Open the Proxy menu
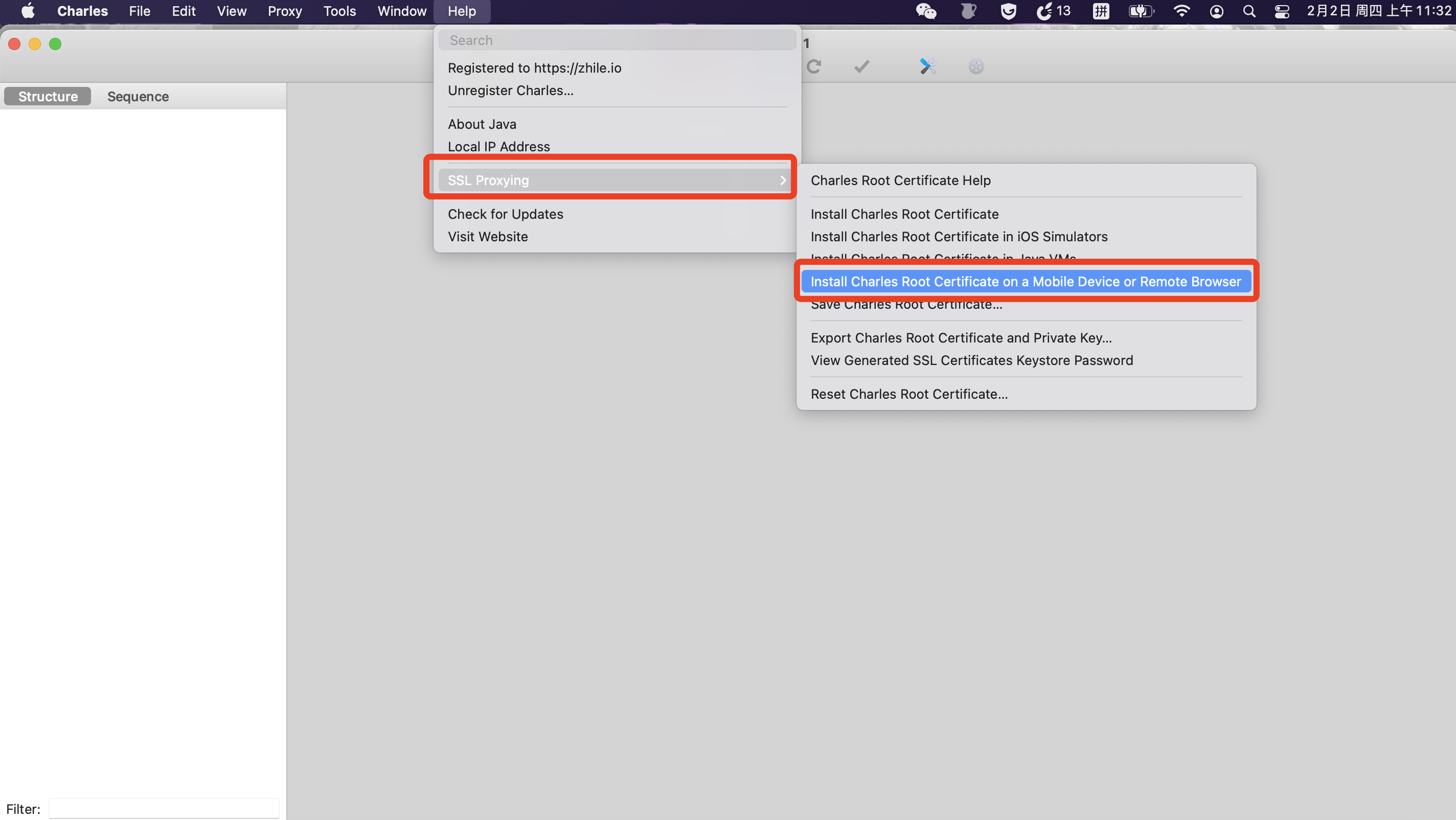The width and height of the screenshot is (1456, 820). point(284,11)
